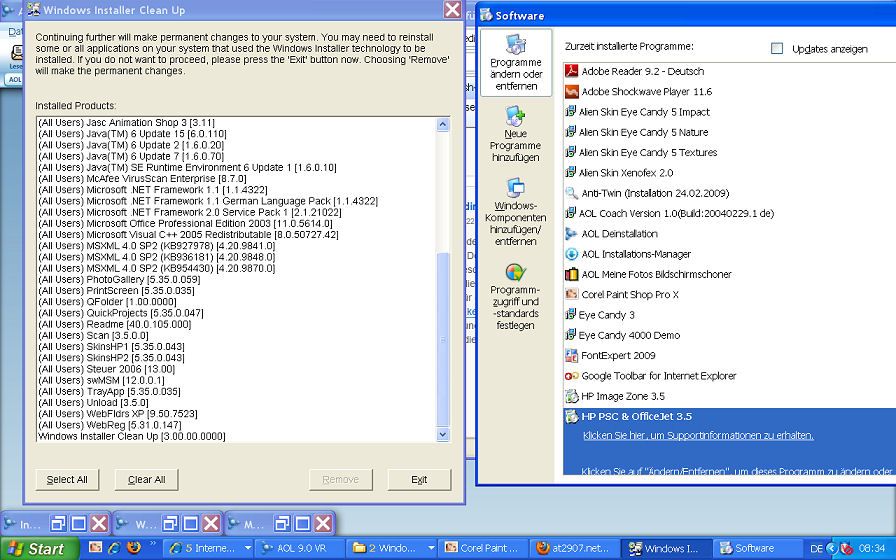The height and width of the screenshot is (560, 896).
Task: Click scroll down arrow in Installed Products list
Action: (443, 435)
